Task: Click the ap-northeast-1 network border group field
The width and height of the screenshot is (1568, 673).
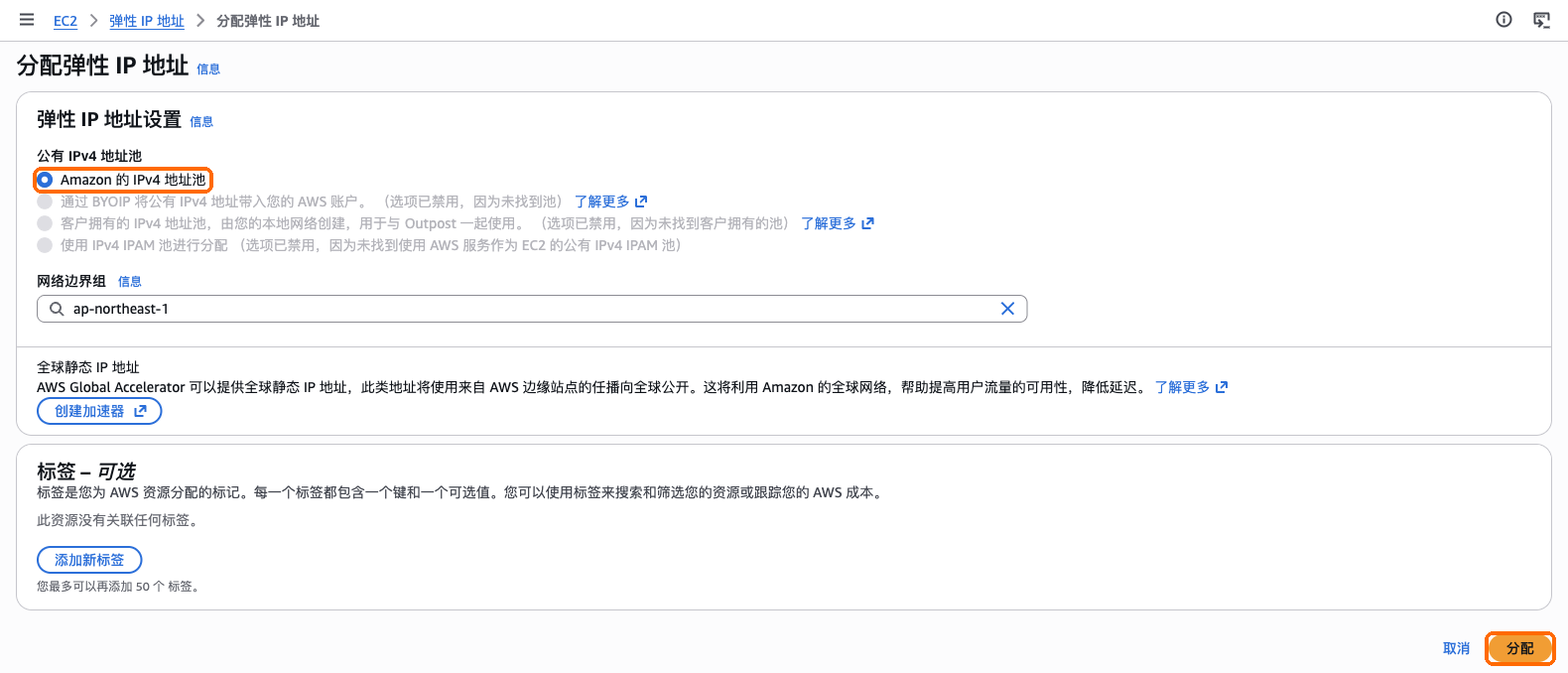Action: click(x=532, y=309)
